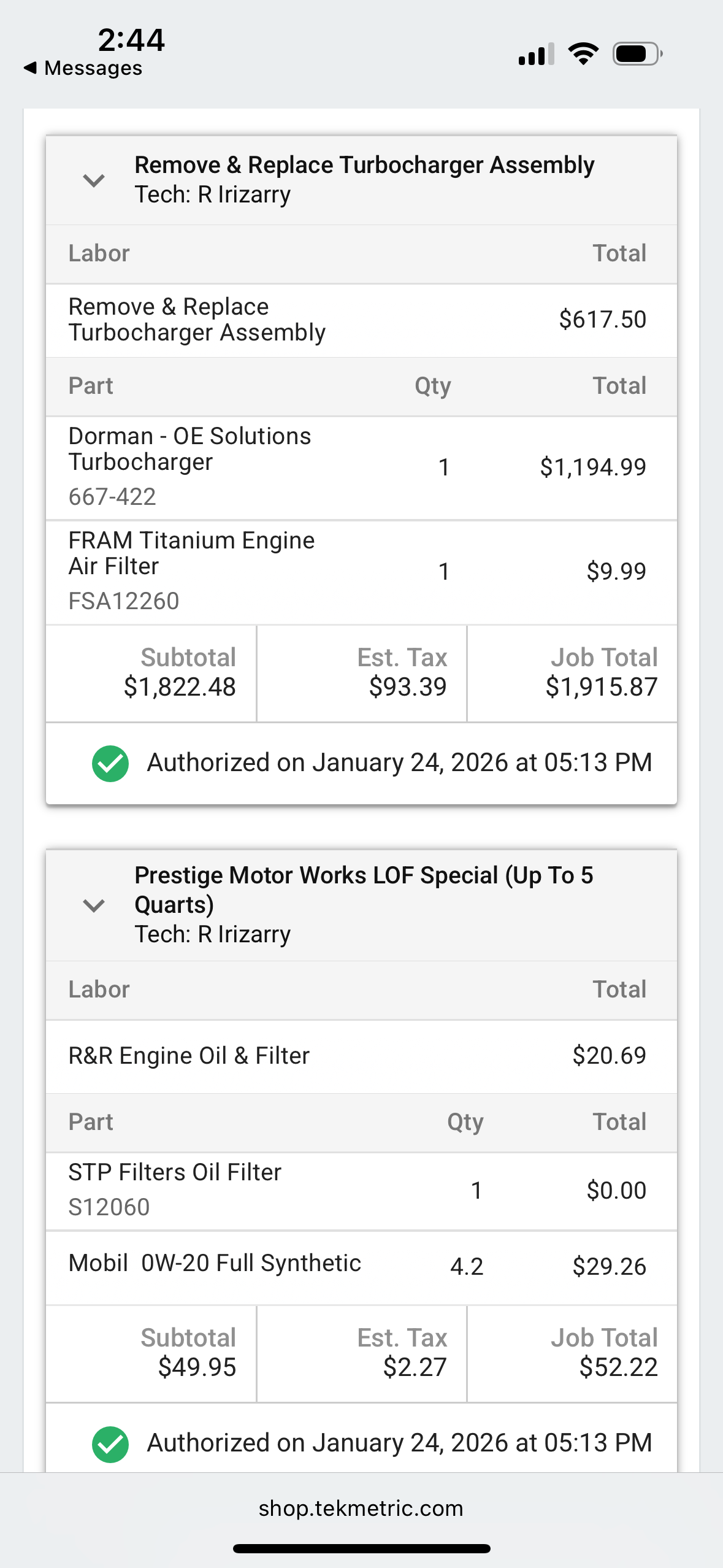723x1568 pixels.
Task: Select the FRAM Titanium Engine Air Filter row
Action: [x=361, y=572]
